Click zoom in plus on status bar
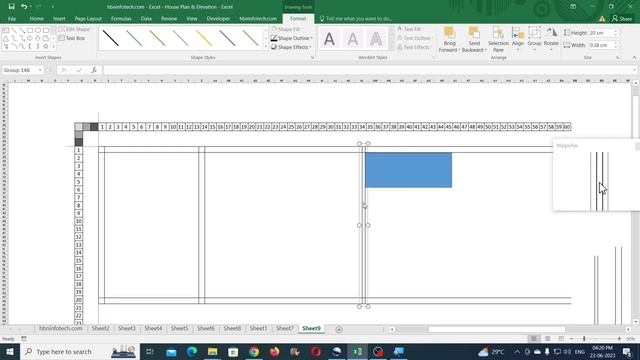Screen dimensions: 640x360 coord(619,339)
